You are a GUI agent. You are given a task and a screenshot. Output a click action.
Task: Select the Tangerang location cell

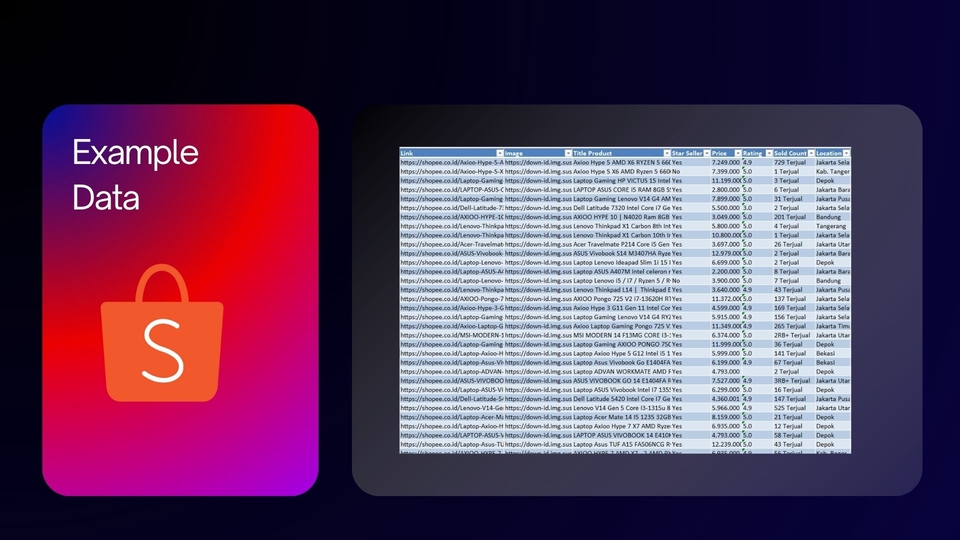coord(832,226)
